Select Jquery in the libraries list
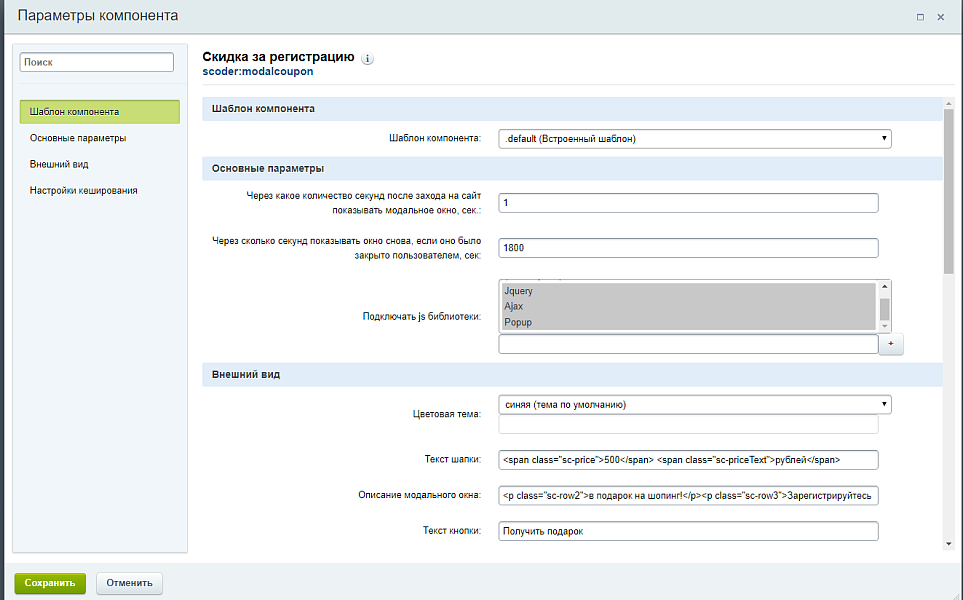The height and width of the screenshot is (600, 963). point(688,291)
